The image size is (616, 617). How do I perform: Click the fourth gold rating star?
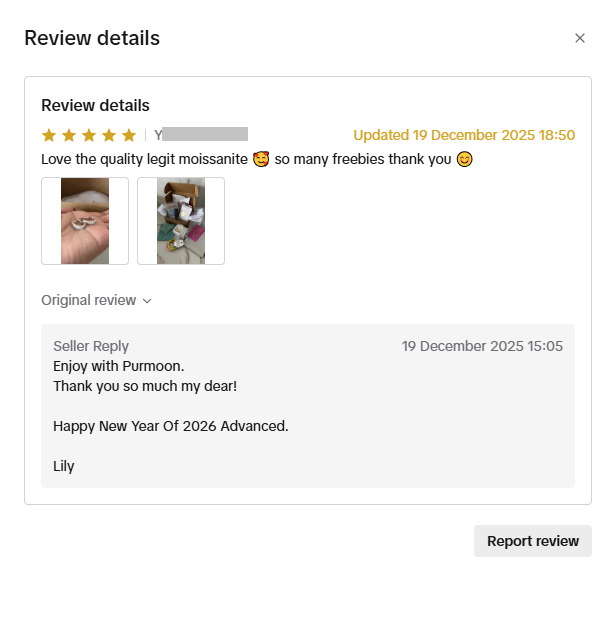coord(109,135)
